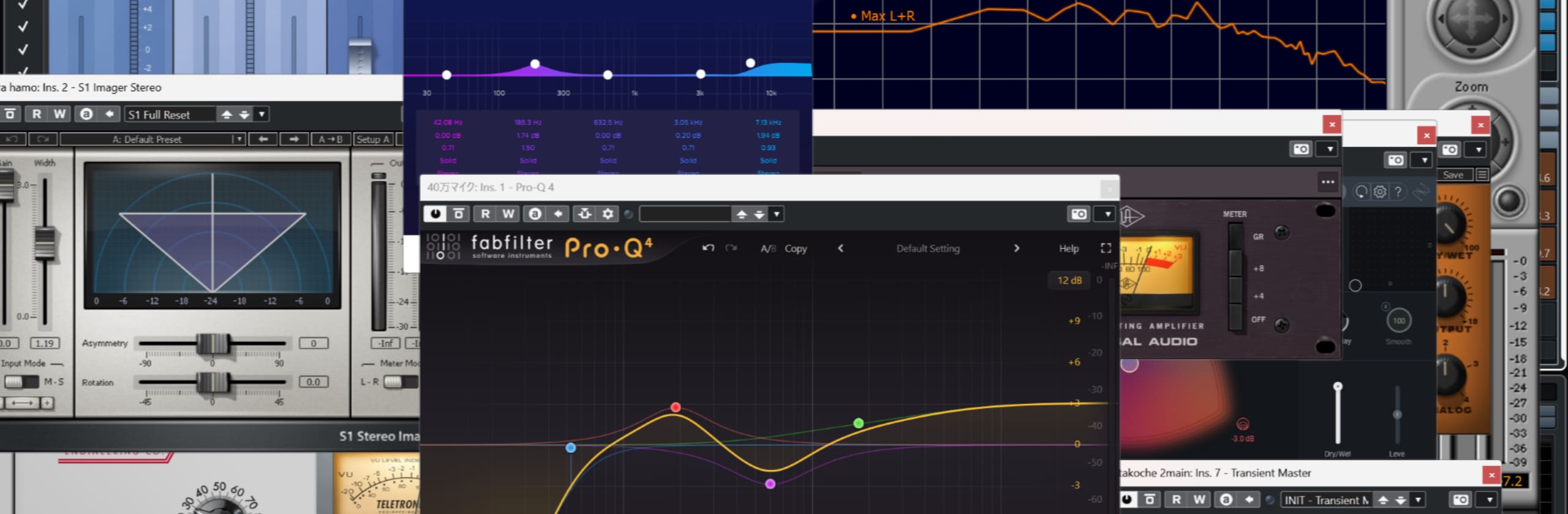Open 12 dB display range selector in Pro-Q 4

[x=1069, y=280]
